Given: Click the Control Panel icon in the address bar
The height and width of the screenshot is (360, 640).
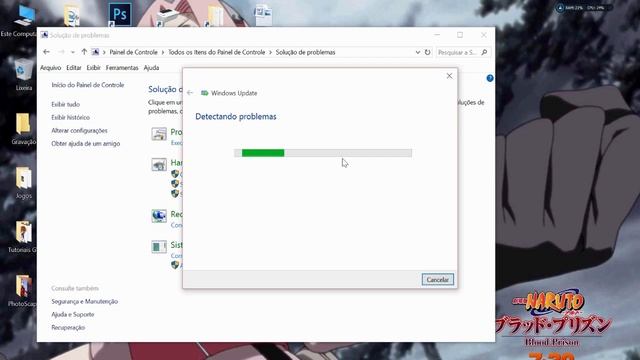Looking at the screenshot, I should 95,52.
